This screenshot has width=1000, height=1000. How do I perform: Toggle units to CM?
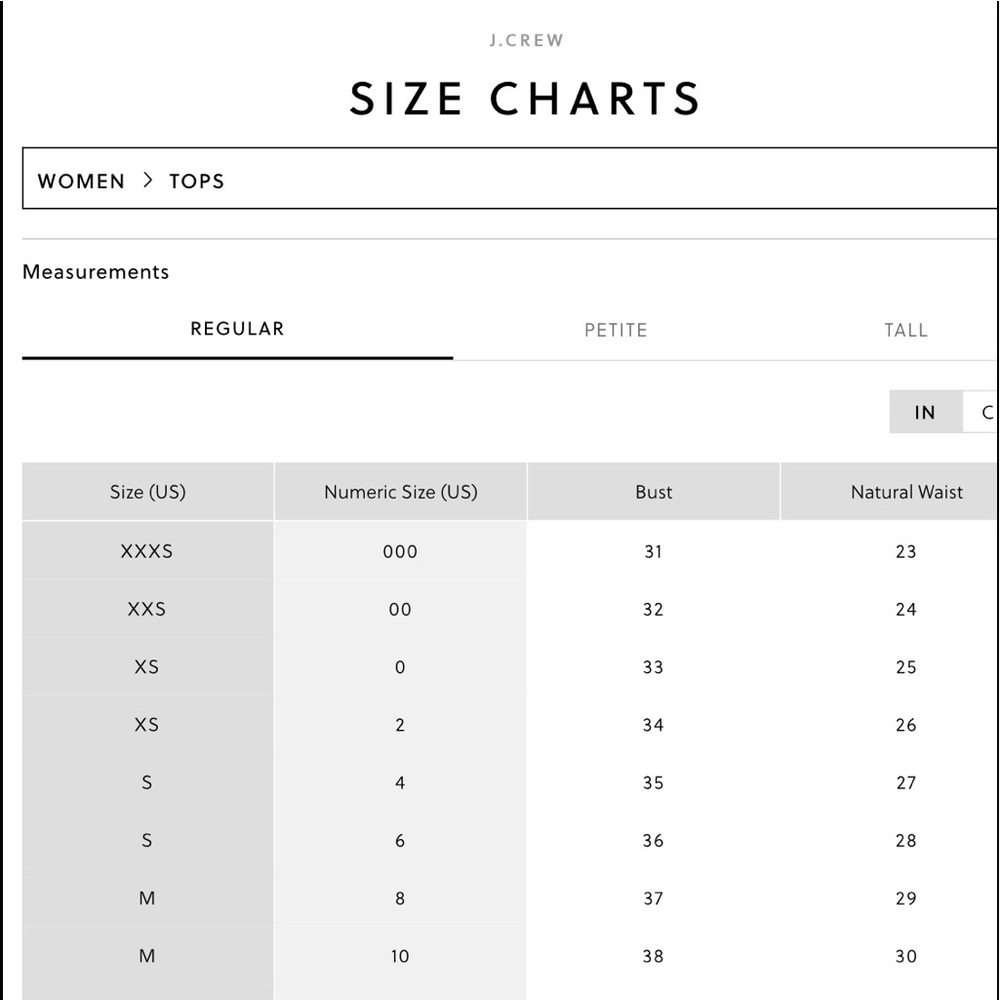(981, 412)
